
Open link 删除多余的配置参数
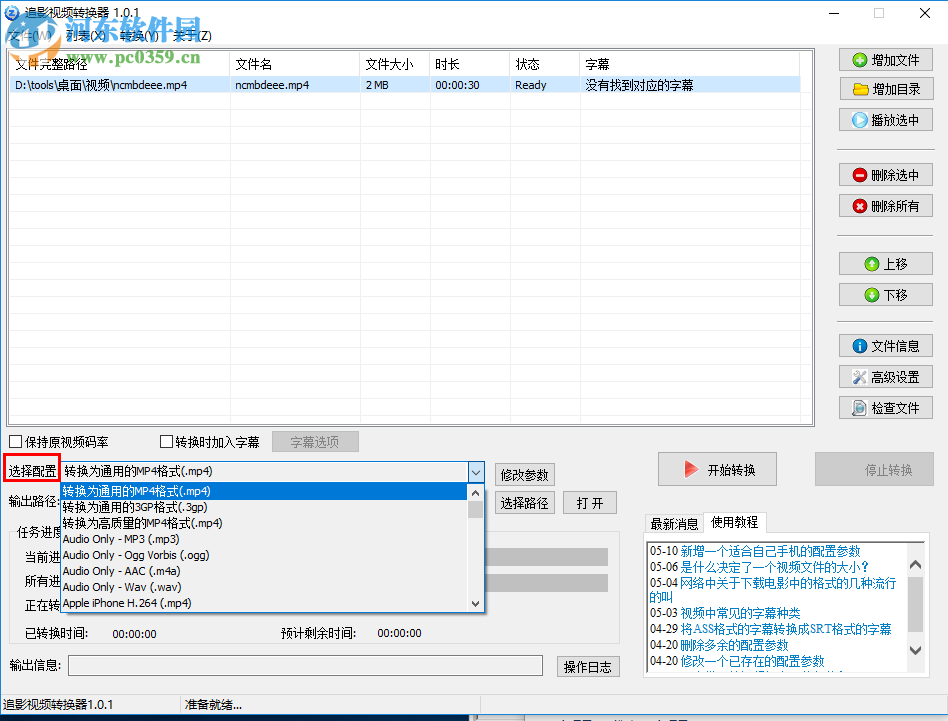734,645
